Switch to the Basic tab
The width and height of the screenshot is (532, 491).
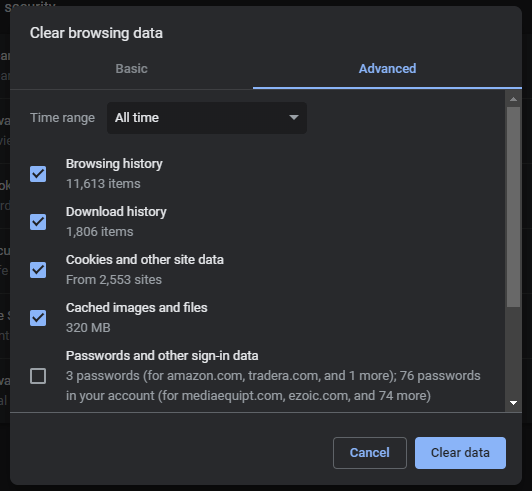pyautogui.click(x=131, y=69)
